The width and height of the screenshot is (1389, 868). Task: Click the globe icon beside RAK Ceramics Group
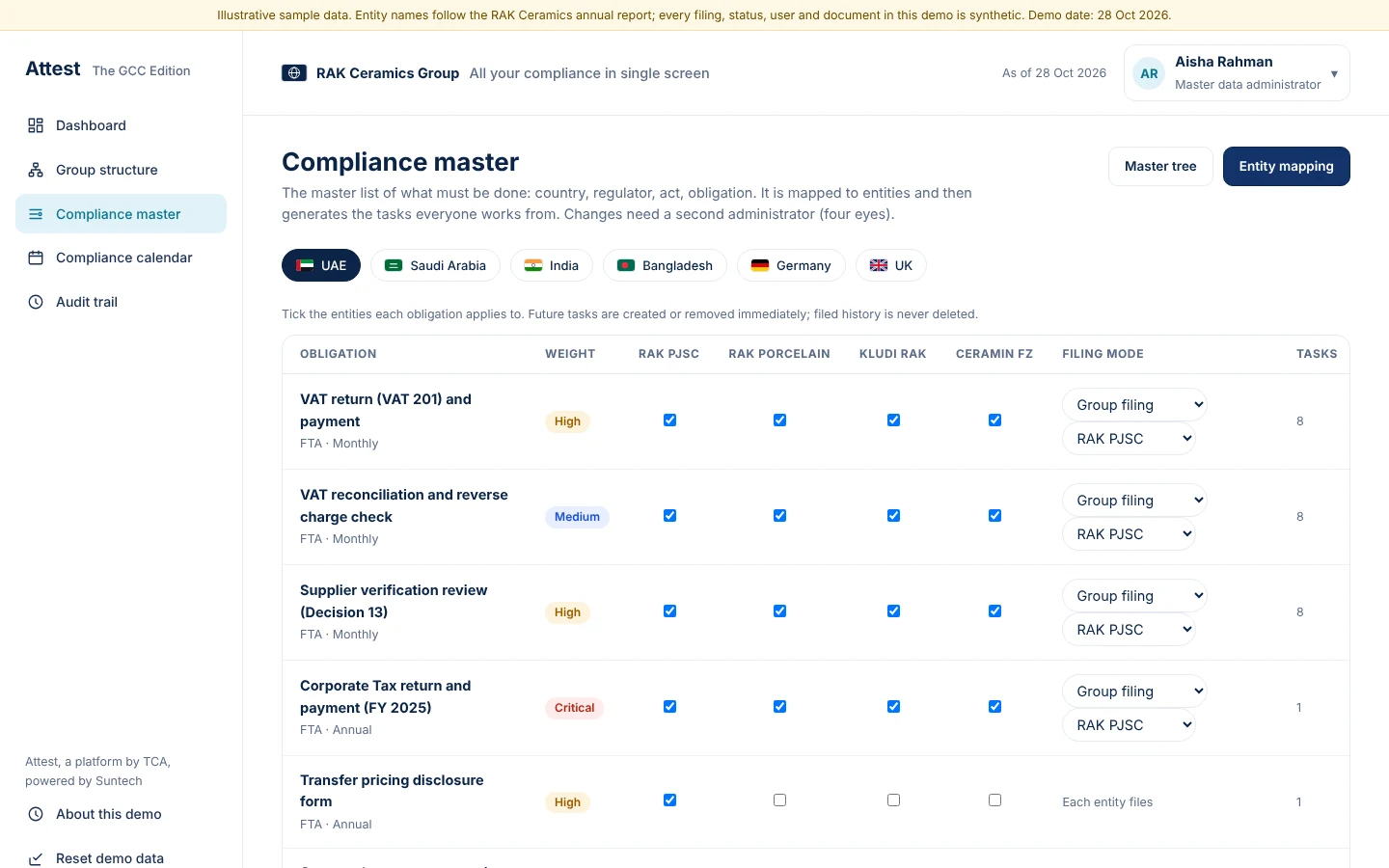(294, 73)
